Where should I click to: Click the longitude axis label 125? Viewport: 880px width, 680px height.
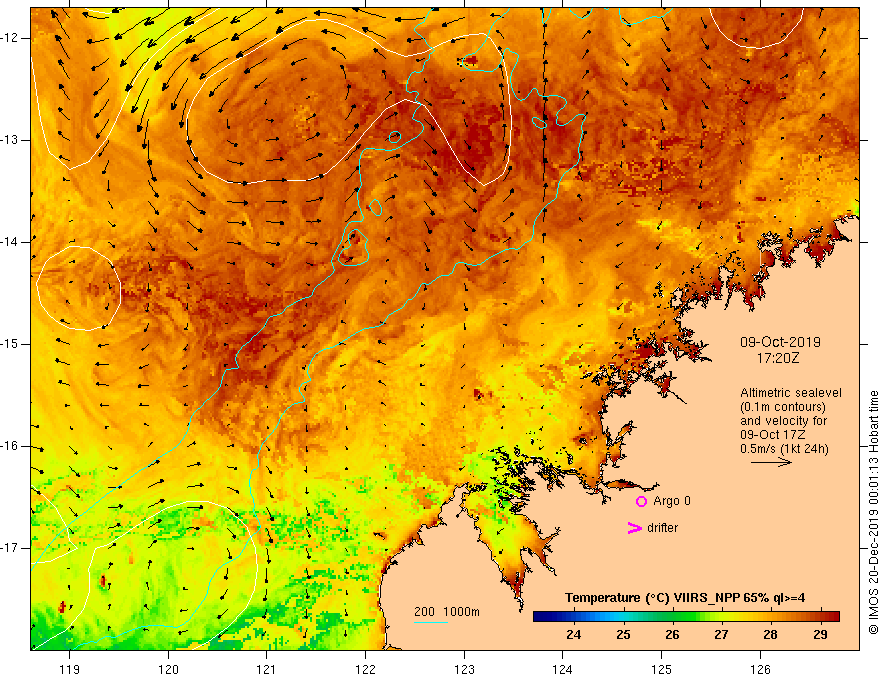[662, 669]
